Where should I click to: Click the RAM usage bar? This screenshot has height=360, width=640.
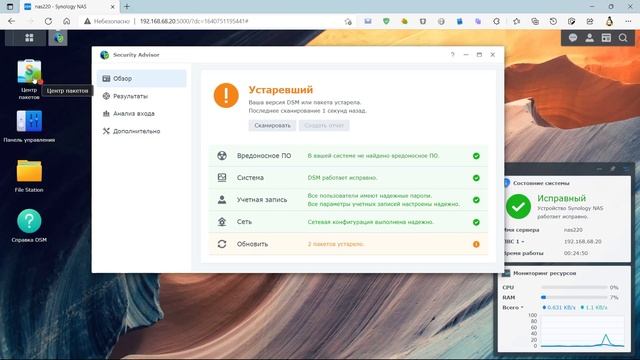click(574, 298)
